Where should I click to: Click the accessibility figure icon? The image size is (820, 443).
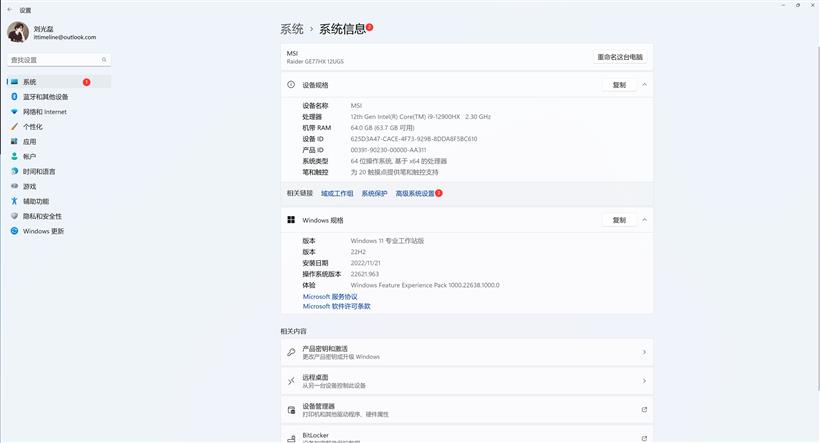point(14,201)
